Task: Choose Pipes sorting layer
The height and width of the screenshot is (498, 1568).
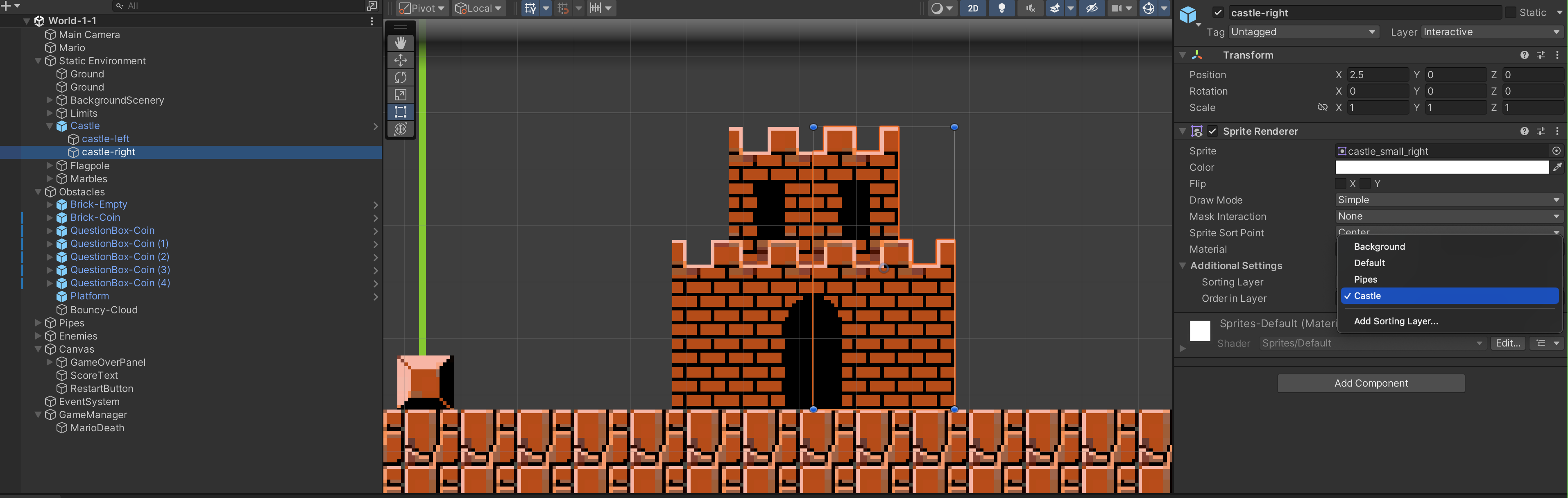Action: click(x=1449, y=279)
